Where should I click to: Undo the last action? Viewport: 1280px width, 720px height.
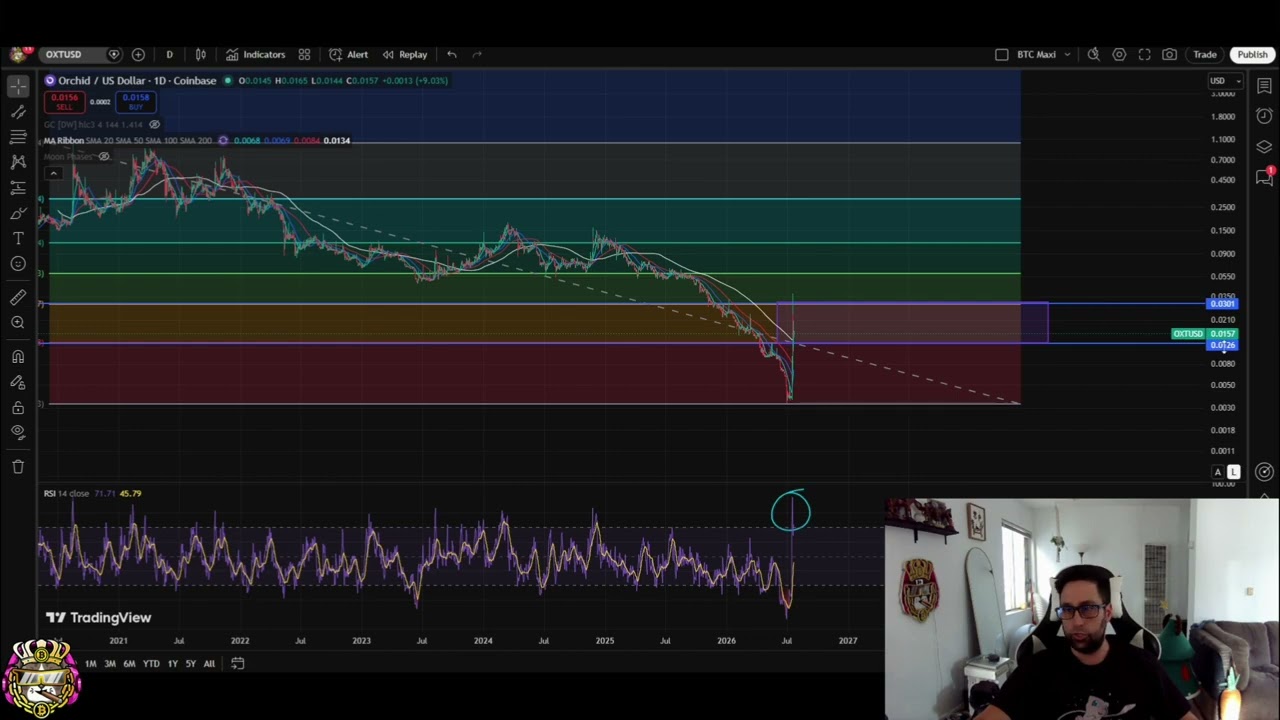click(x=452, y=54)
